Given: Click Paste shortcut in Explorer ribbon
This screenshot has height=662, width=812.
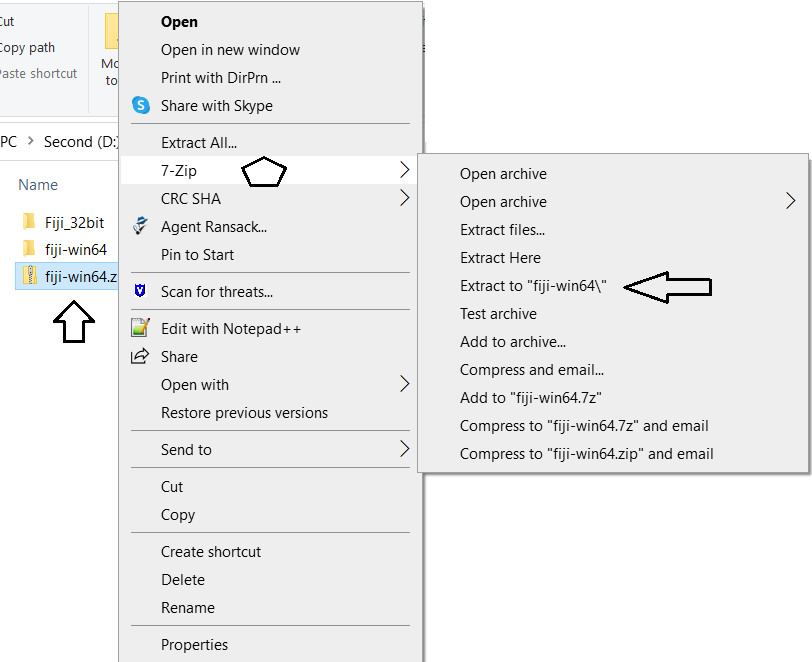Looking at the screenshot, I should click(38, 74).
